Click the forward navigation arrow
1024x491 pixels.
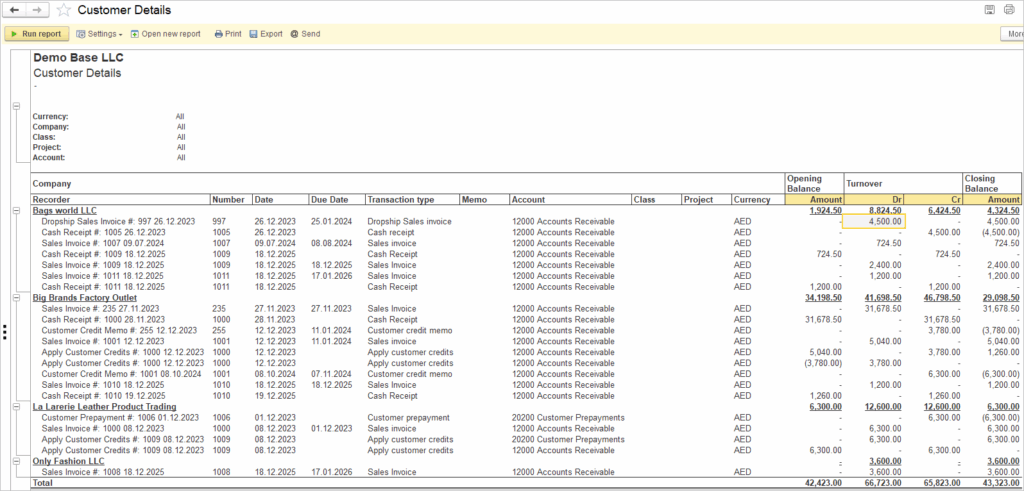coord(38,10)
